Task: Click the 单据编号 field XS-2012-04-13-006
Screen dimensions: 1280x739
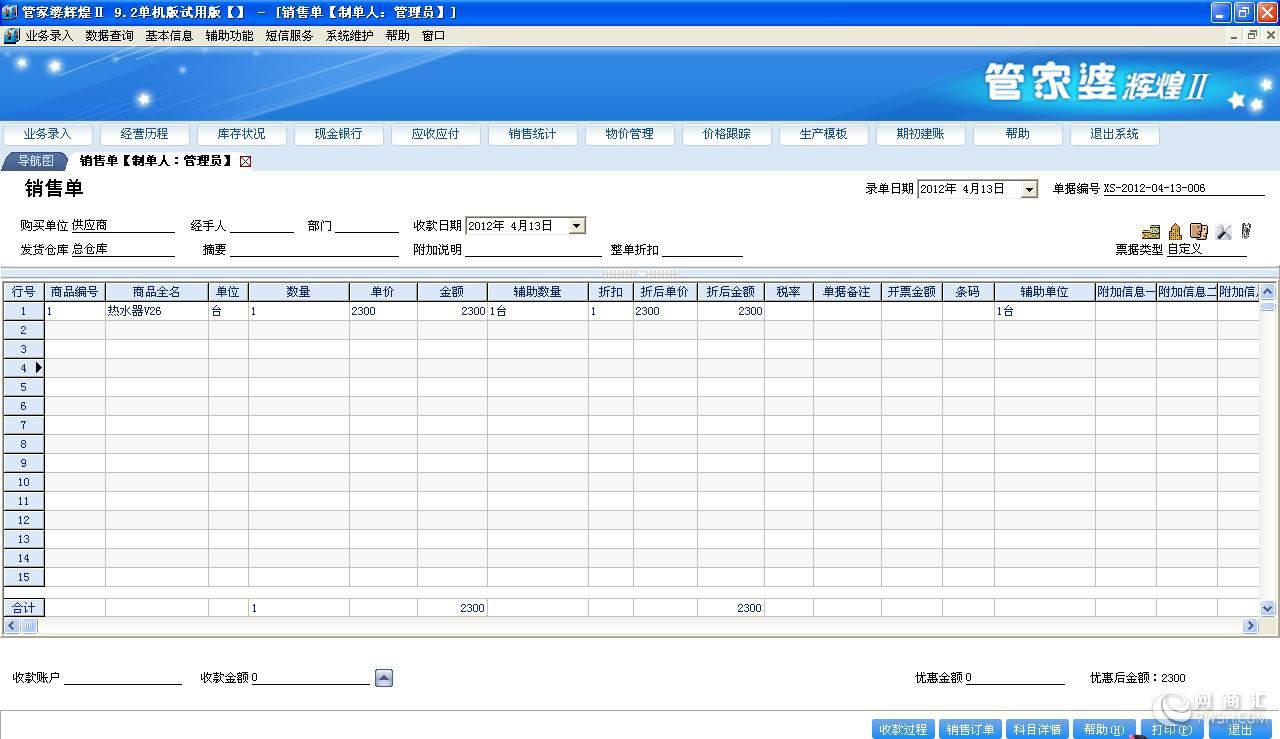Action: point(1184,189)
